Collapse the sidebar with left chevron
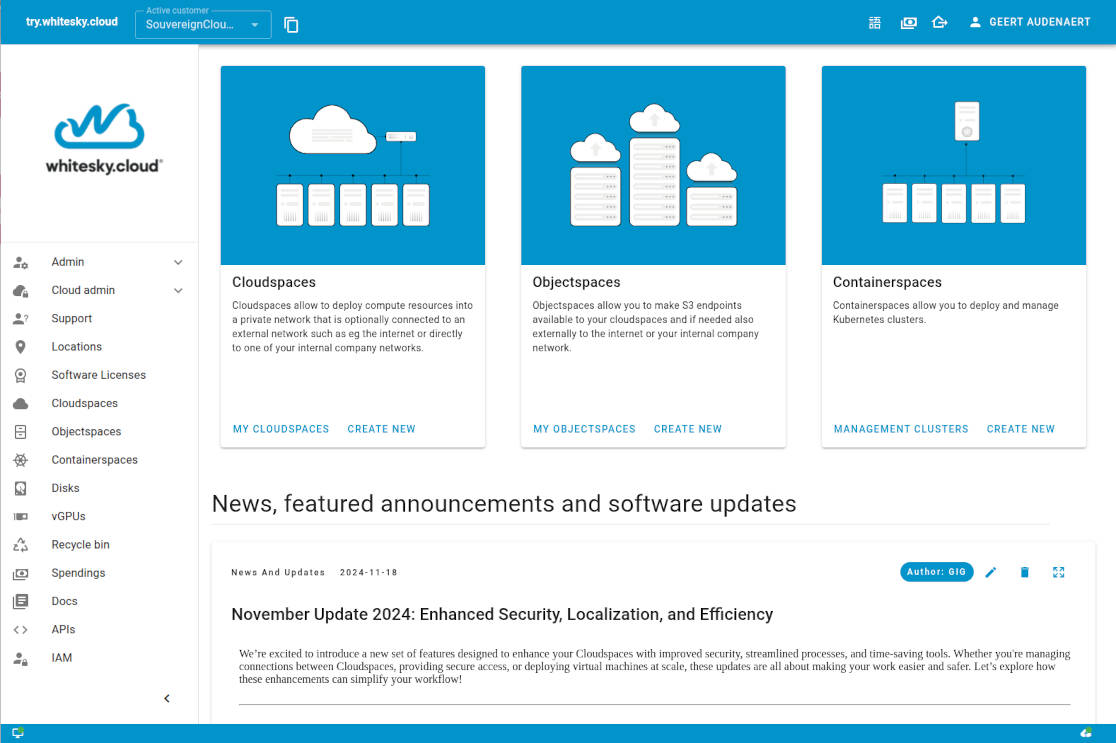This screenshot has height=743, width=1116. 167,698
